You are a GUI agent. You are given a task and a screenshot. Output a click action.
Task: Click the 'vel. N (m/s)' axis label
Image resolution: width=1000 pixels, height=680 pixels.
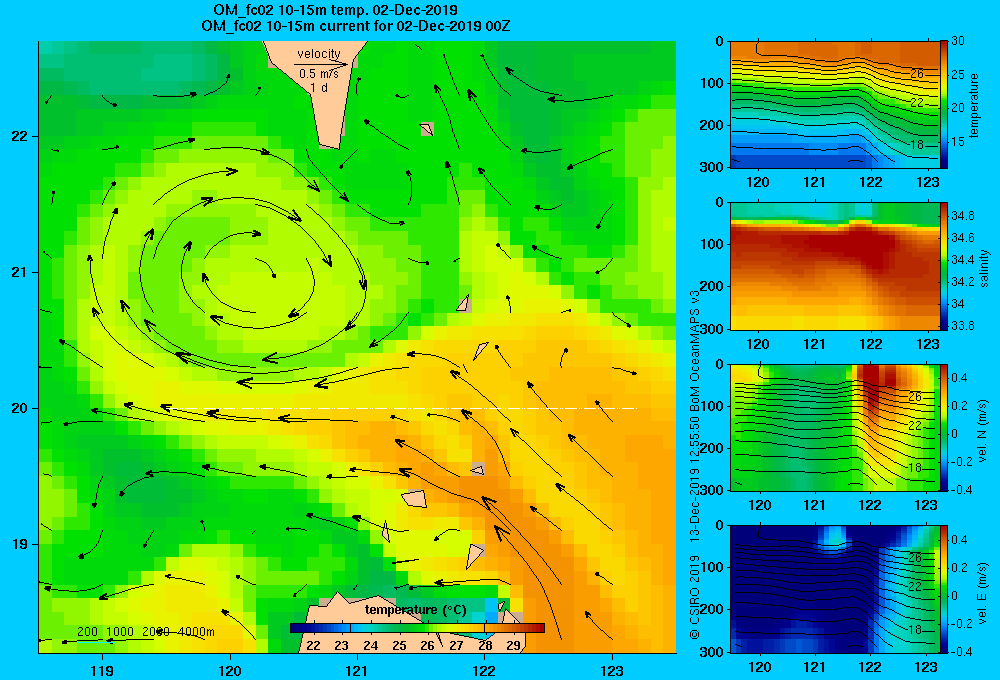[x=982, y=431]
